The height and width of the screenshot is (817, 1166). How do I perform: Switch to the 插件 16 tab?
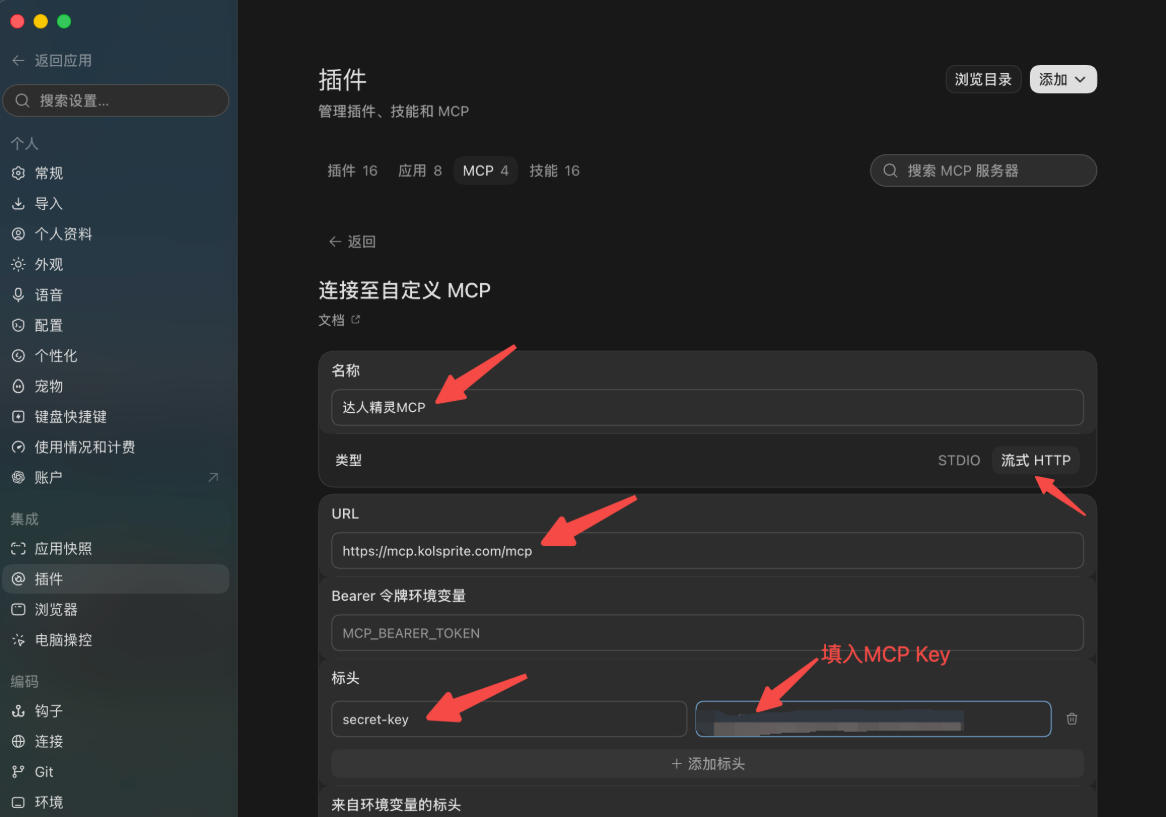pos(352,171)
